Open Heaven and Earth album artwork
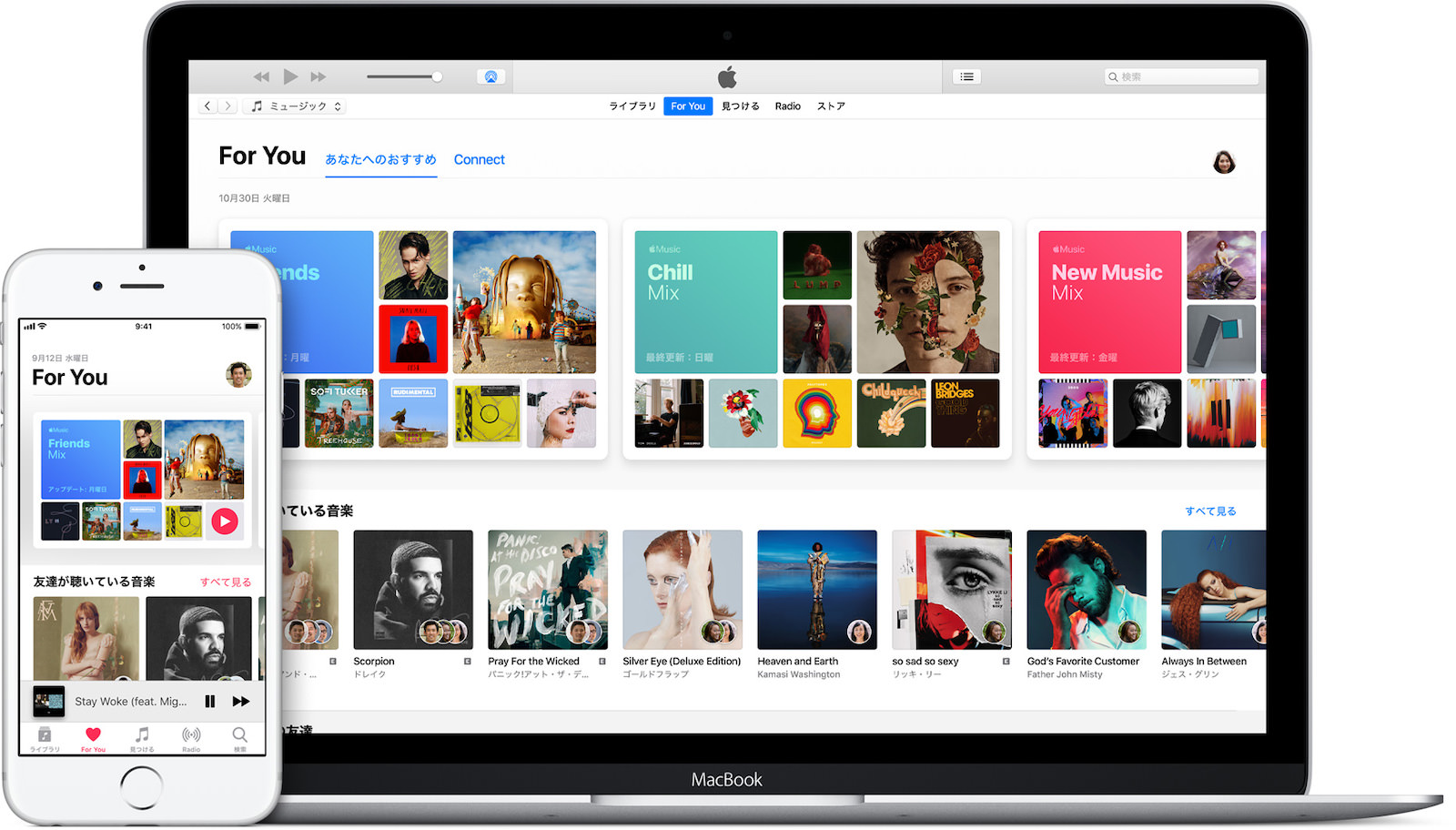 point(817,590)
